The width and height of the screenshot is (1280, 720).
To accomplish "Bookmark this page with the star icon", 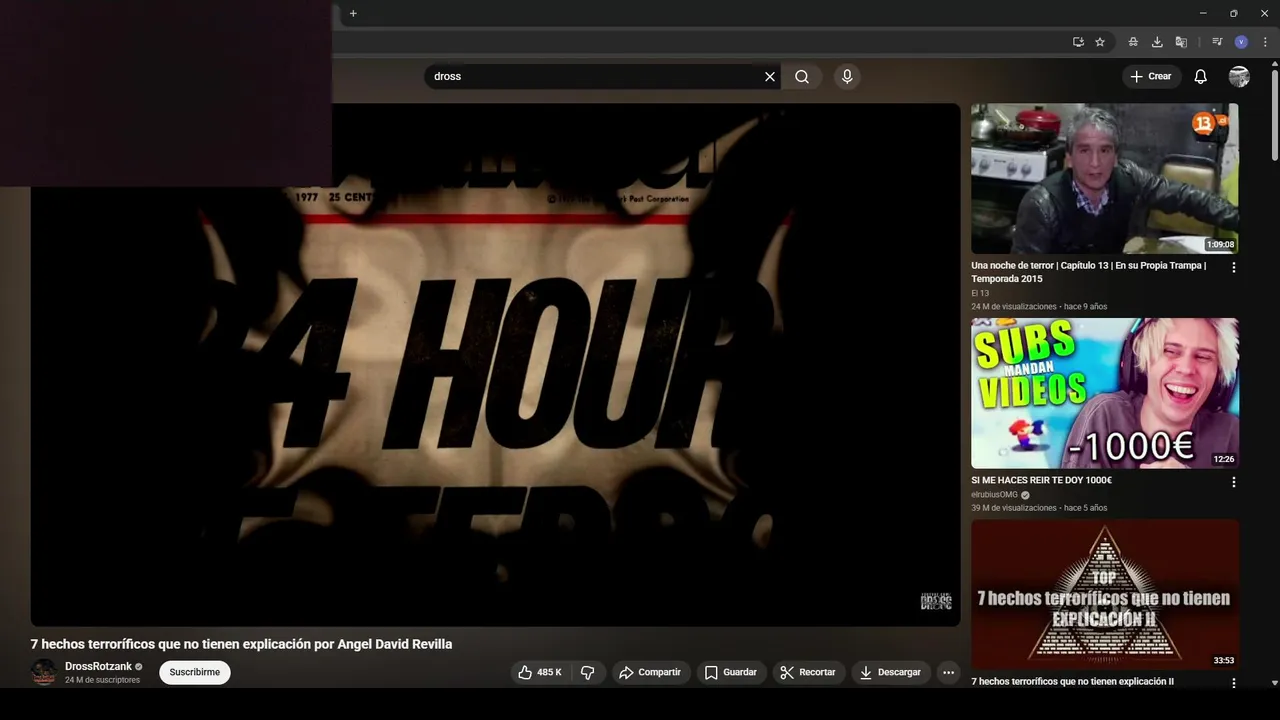I will coord(1100,42).
